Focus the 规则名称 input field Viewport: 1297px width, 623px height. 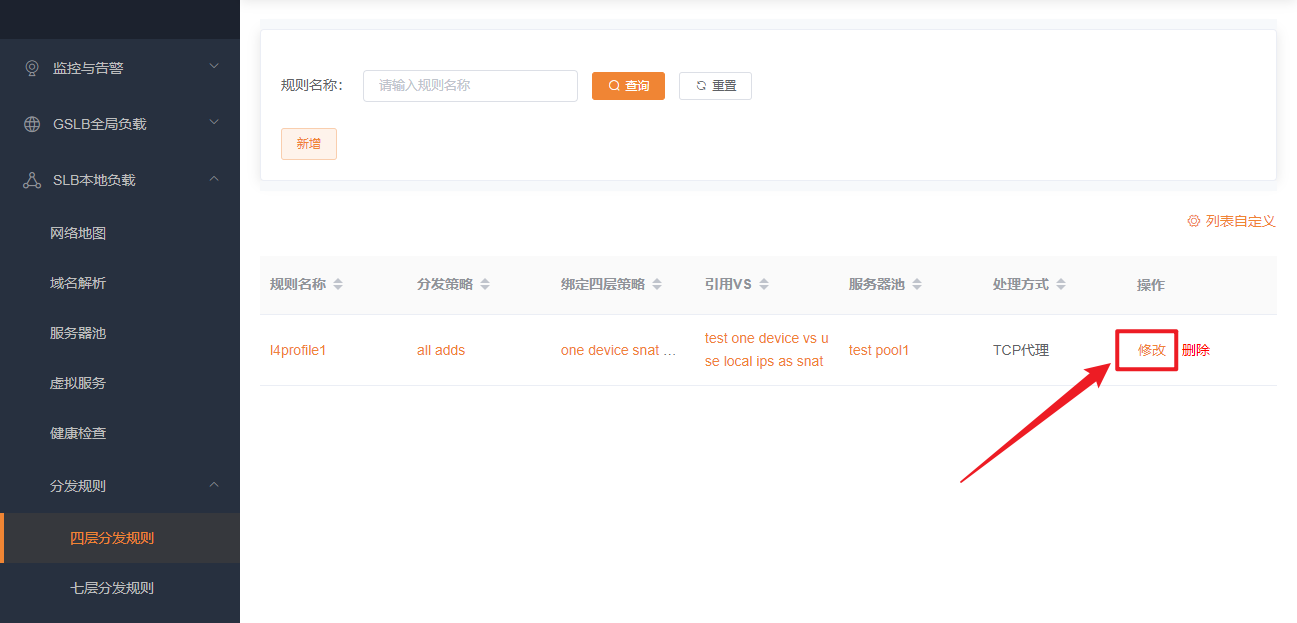pos(470,86)
